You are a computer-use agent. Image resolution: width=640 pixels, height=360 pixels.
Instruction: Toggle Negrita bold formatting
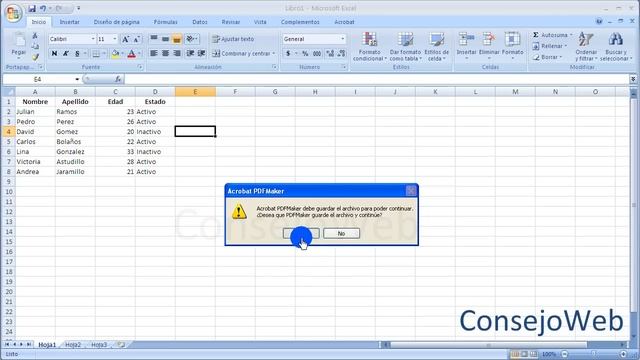(54, 53)
